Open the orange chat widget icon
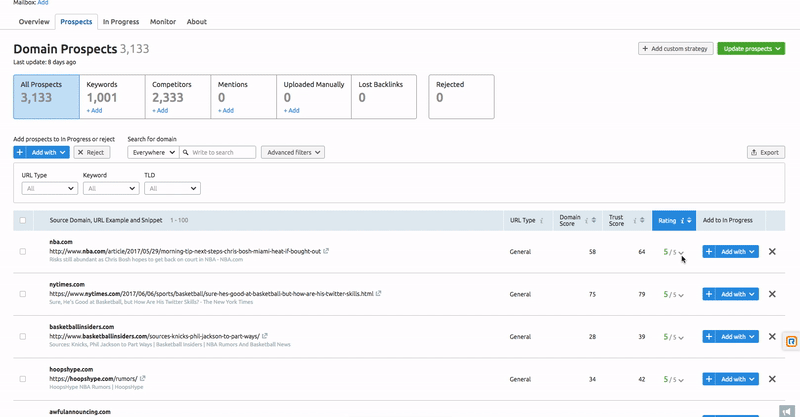 (791, 341)
